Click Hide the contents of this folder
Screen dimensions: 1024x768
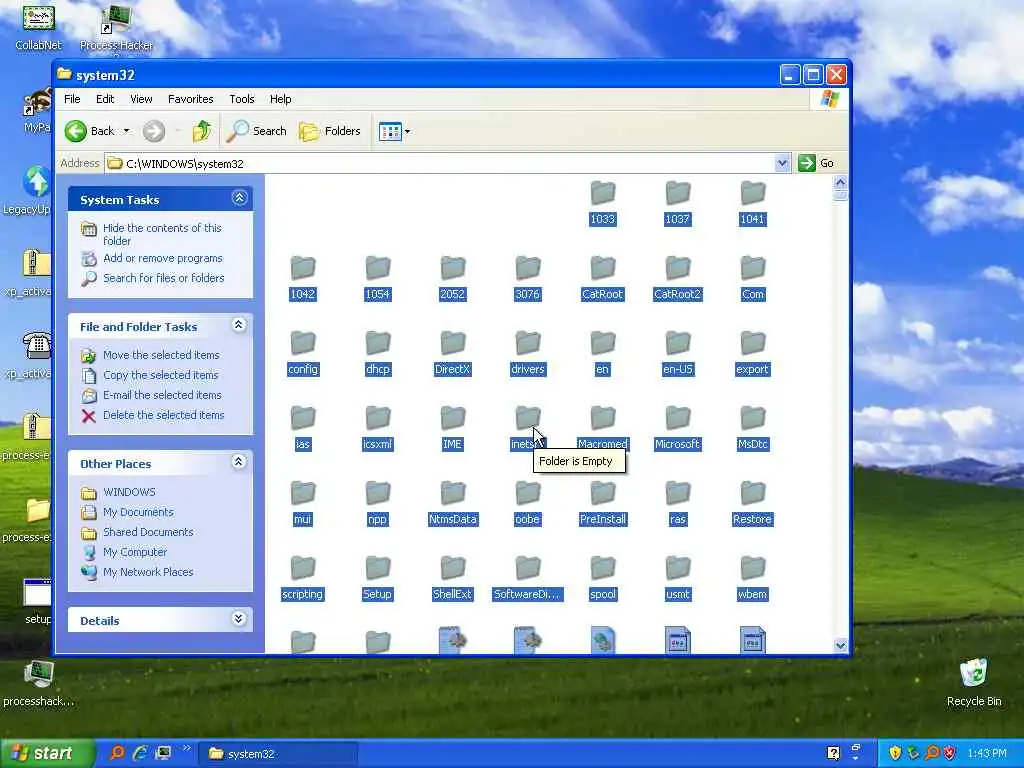tap(162, 234)
